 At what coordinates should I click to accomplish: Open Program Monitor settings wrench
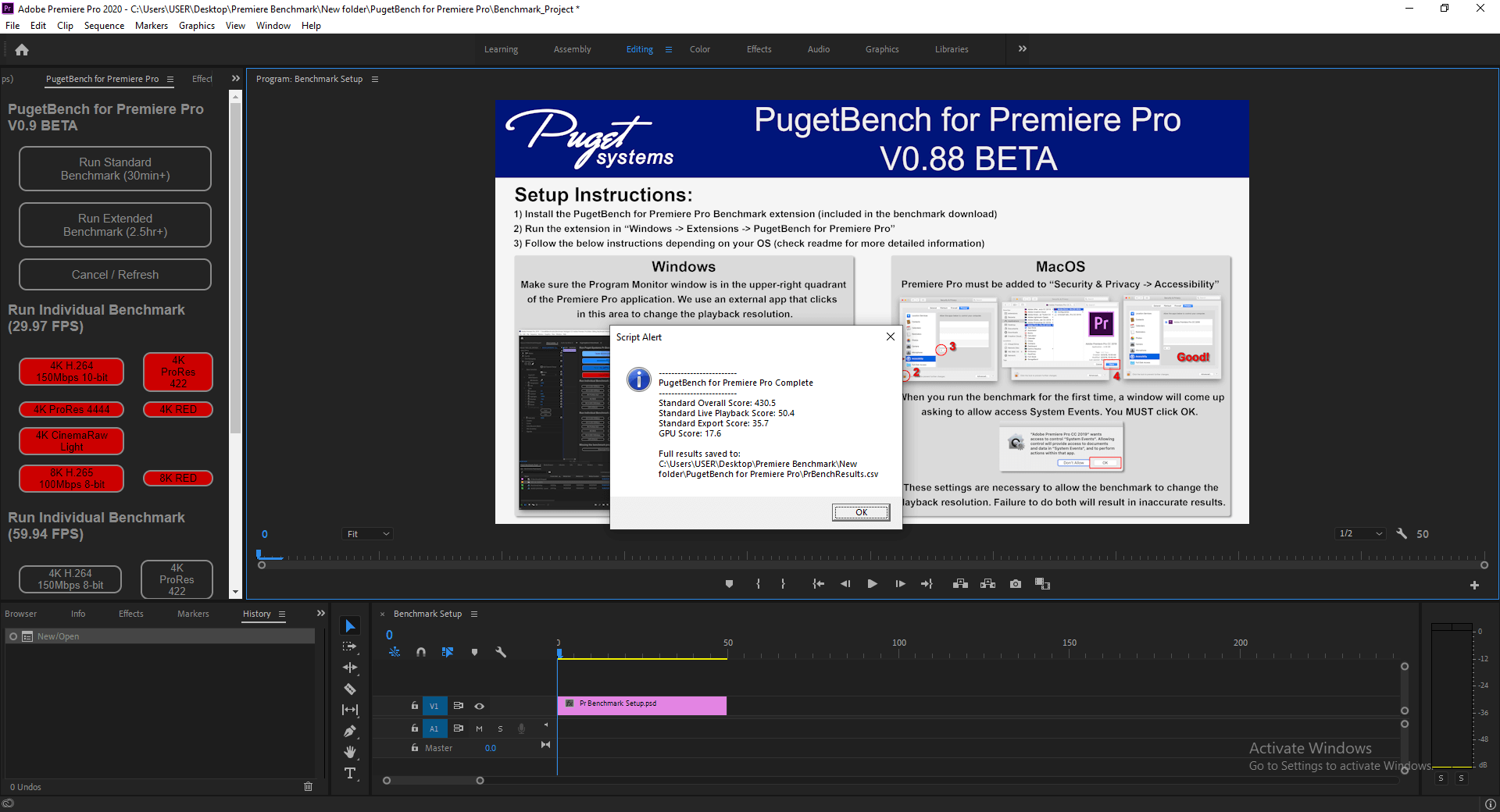tap(1402, 534)
